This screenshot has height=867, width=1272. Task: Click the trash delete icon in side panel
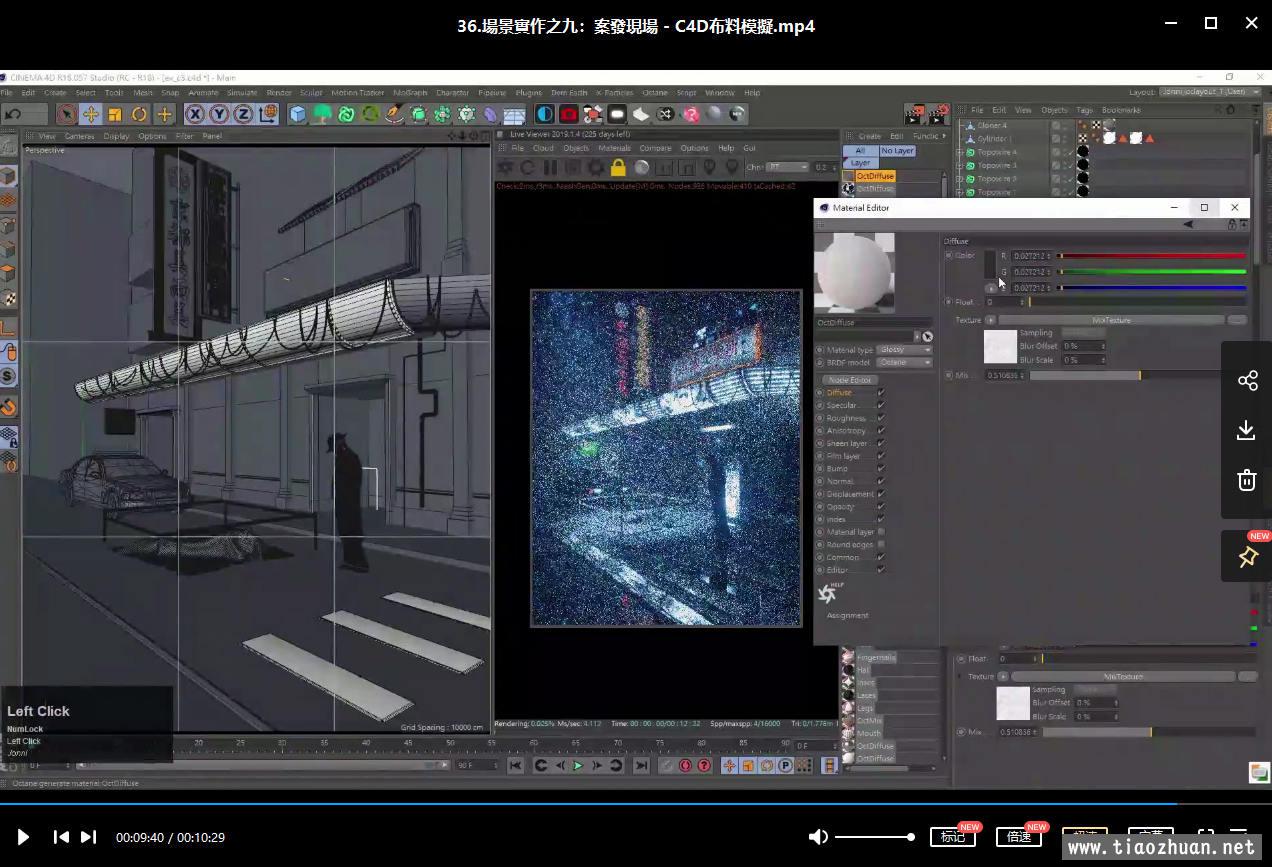coord(1247,480)
